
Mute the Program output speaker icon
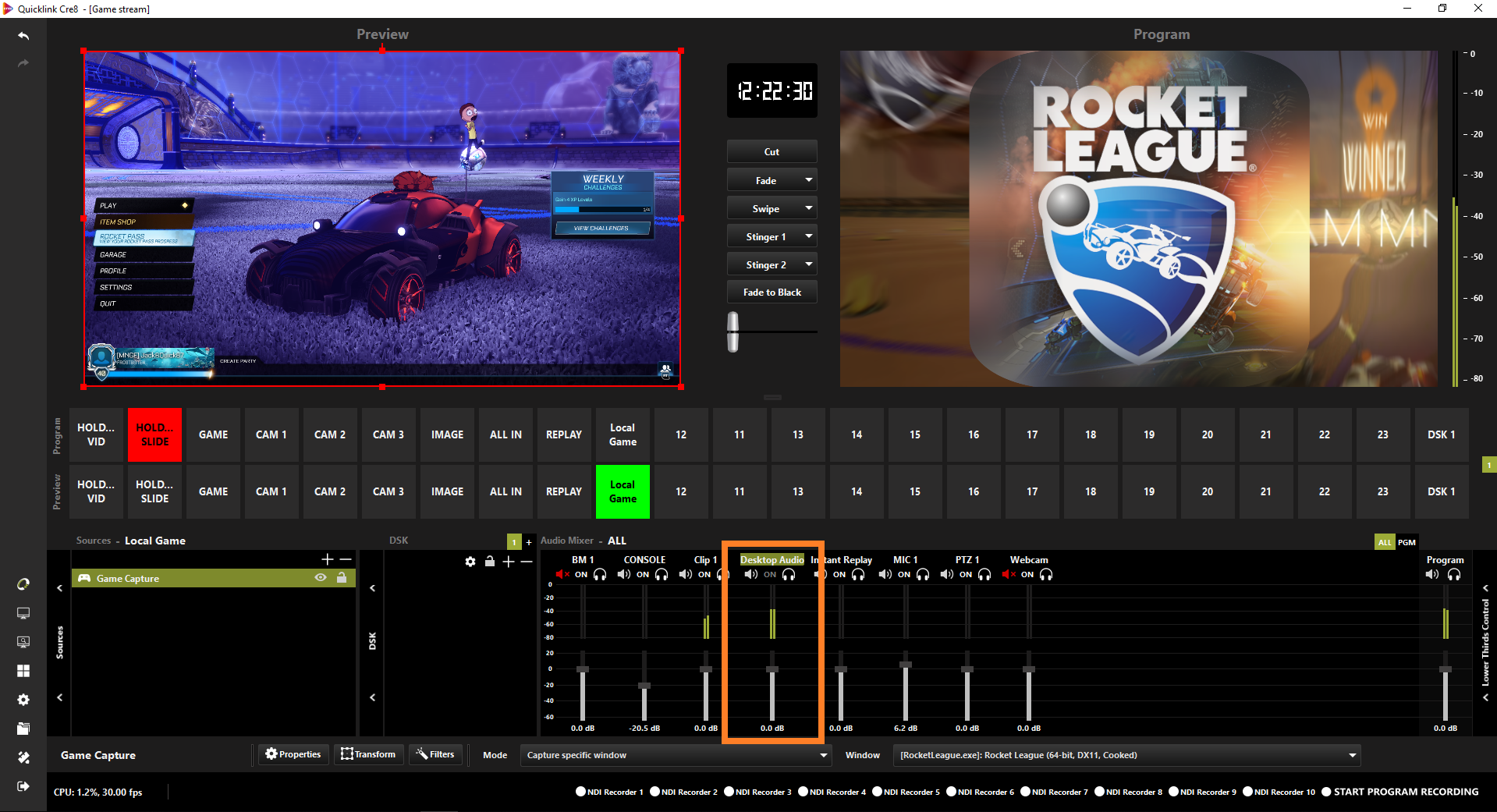pos(1432,575)
